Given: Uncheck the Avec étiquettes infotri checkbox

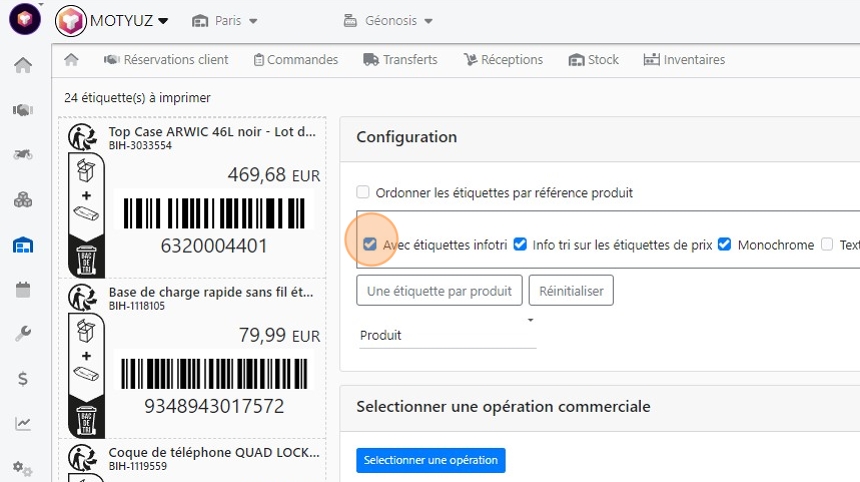Looking at the screenshot, I should coord(370,244).
